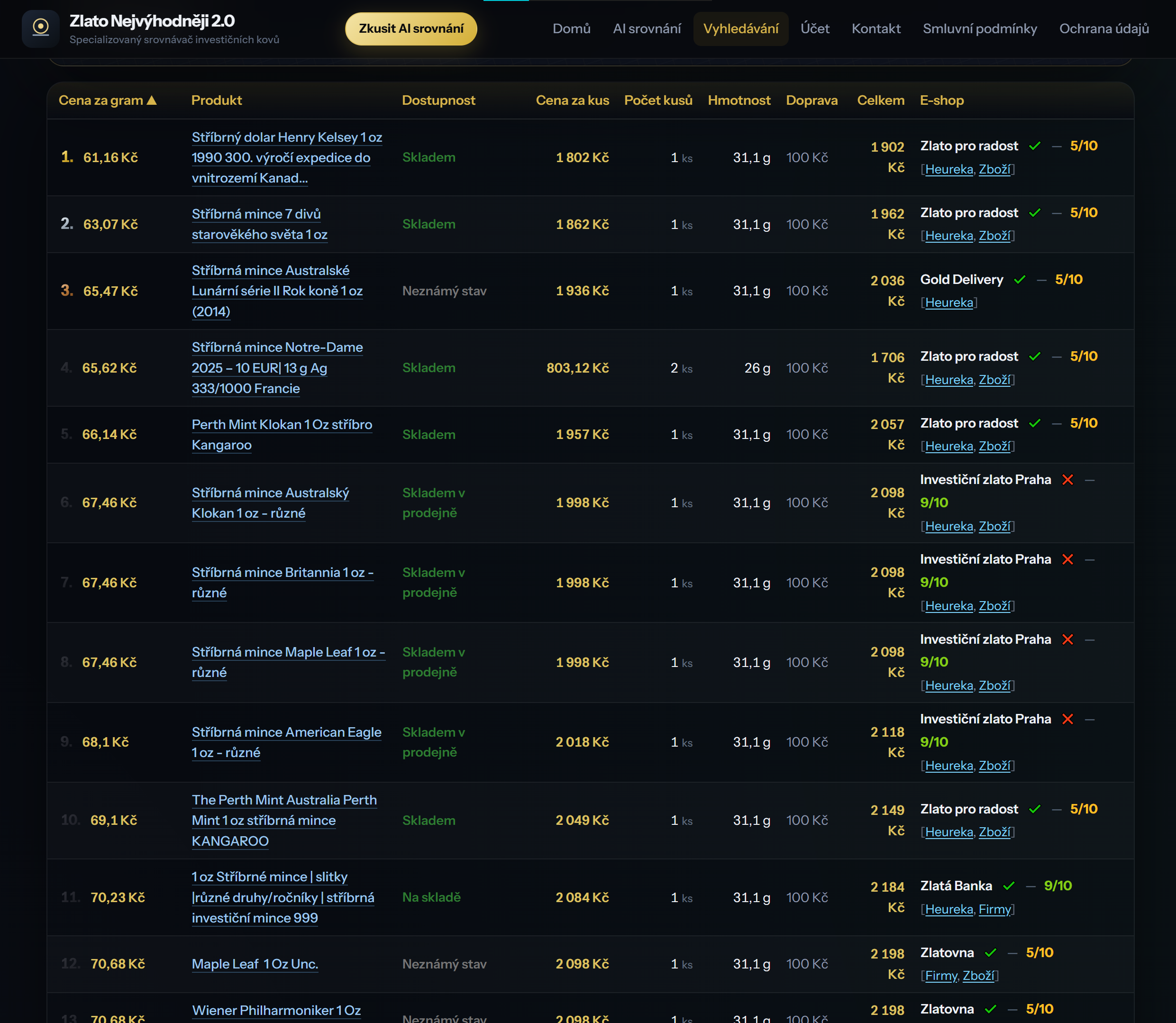Open the Maple Leaf 1 Oz Unc. link
Screen dimensions: 1176x1023
point(255,964)
